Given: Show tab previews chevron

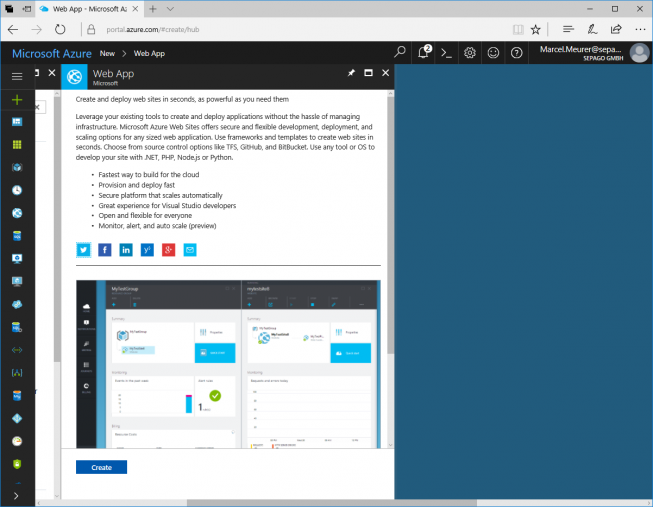Looking at the screenshot, I should (x=170, y=9).
